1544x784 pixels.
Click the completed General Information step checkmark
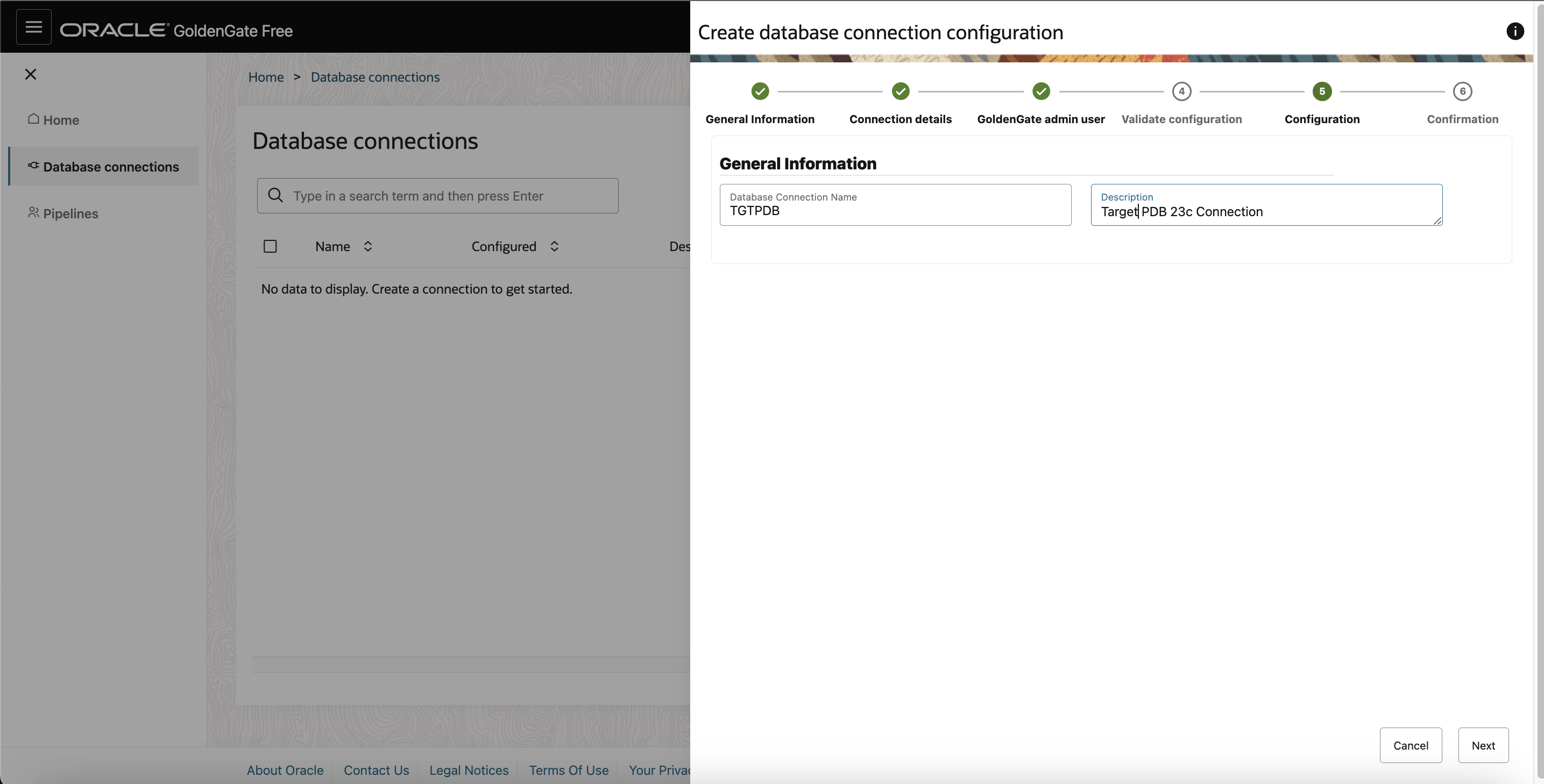coord(760,91)
